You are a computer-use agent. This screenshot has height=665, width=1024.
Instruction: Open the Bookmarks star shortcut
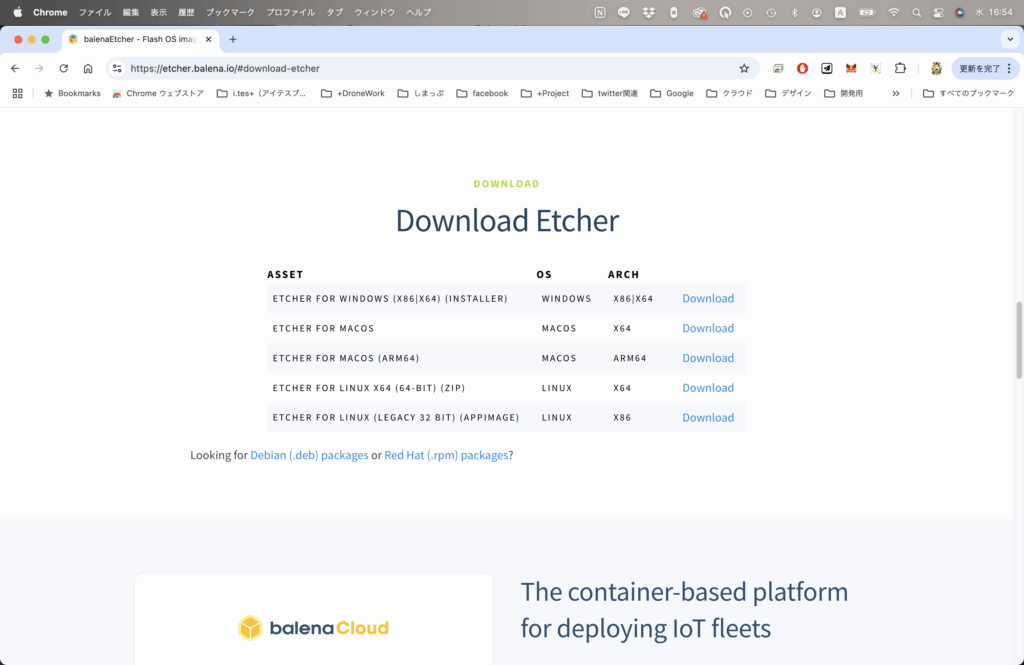point(72,93)
